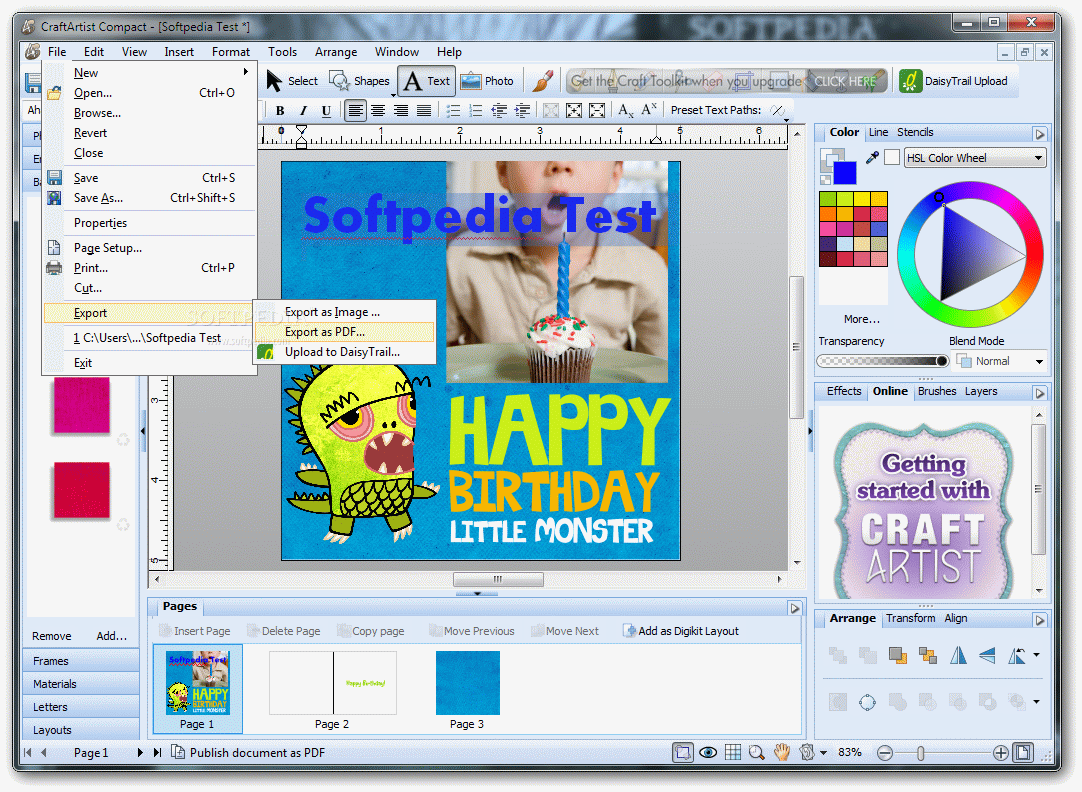1082x792 pixels.
Task: Expand the Pages panel options arrow
Action: tap(794, 608)
